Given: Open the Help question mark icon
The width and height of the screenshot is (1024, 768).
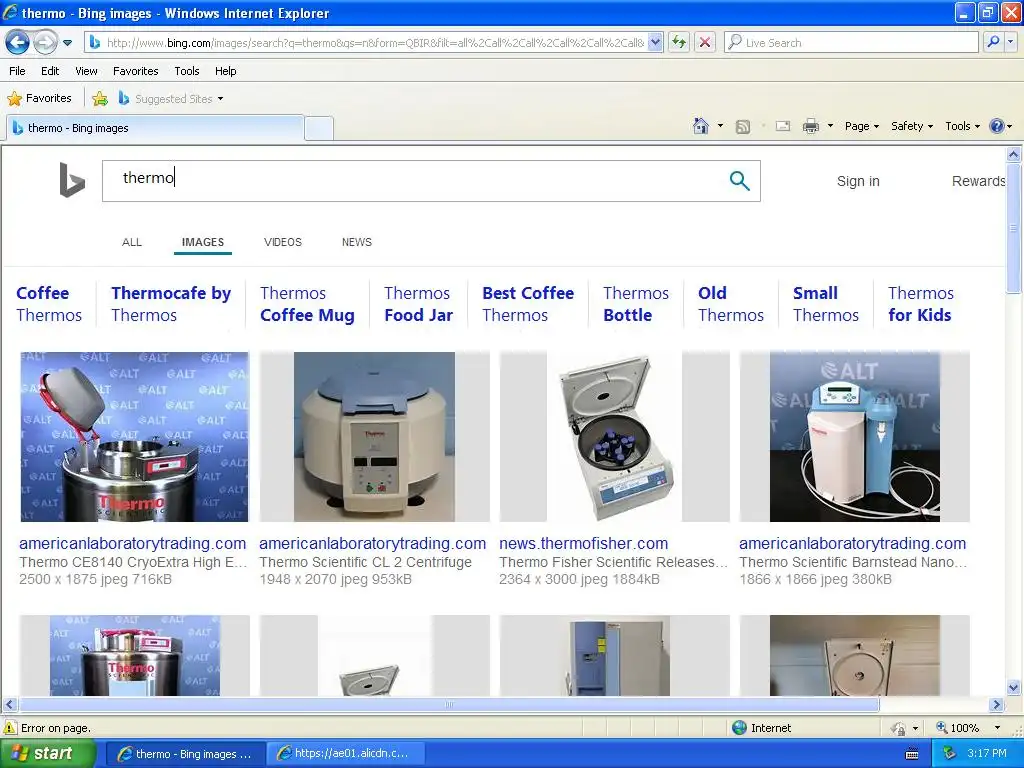Looking at the screenshot, I should (997, 126).
